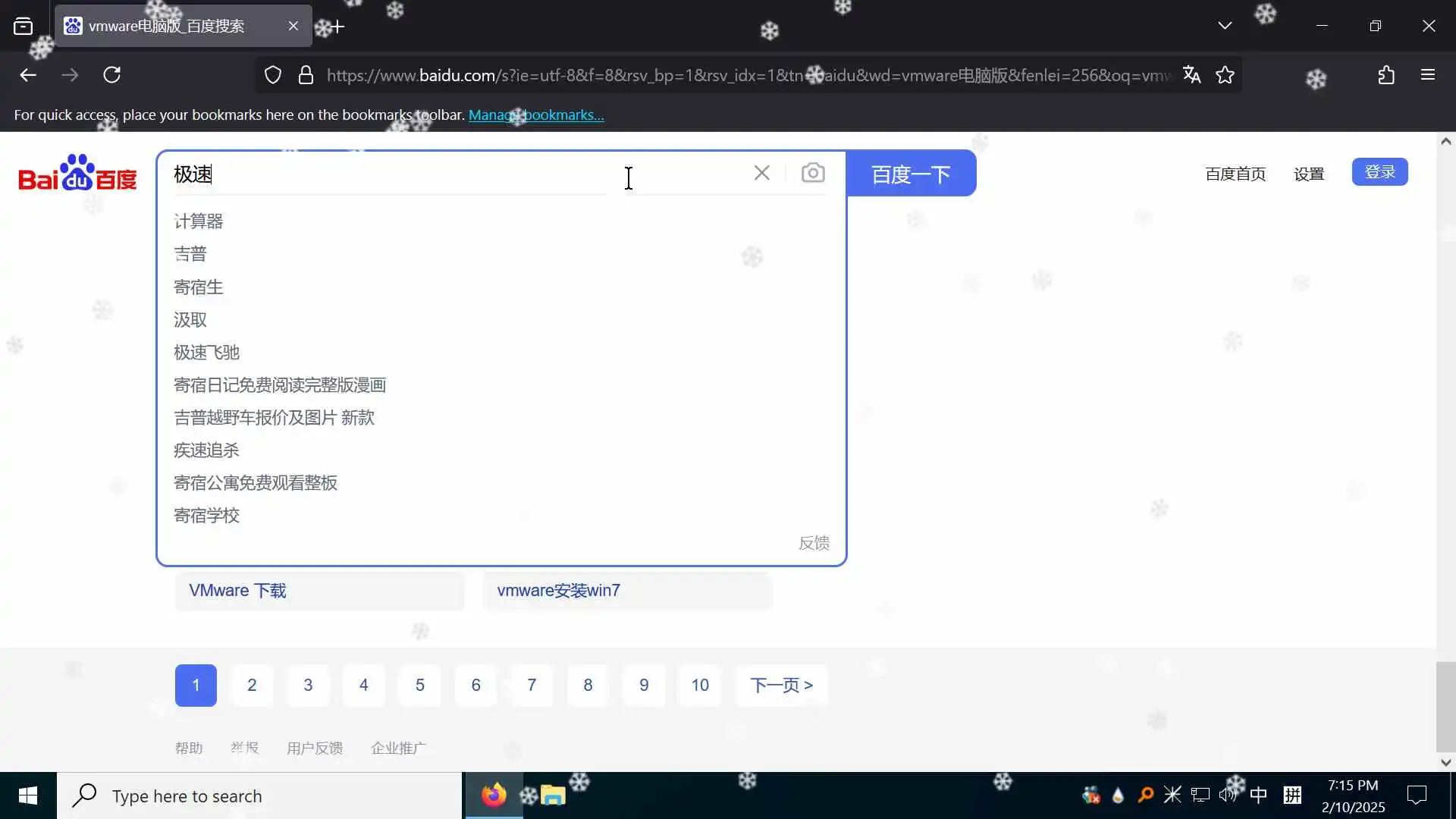
Task: Go to results page 5
Action: click(x=419, y=686)
